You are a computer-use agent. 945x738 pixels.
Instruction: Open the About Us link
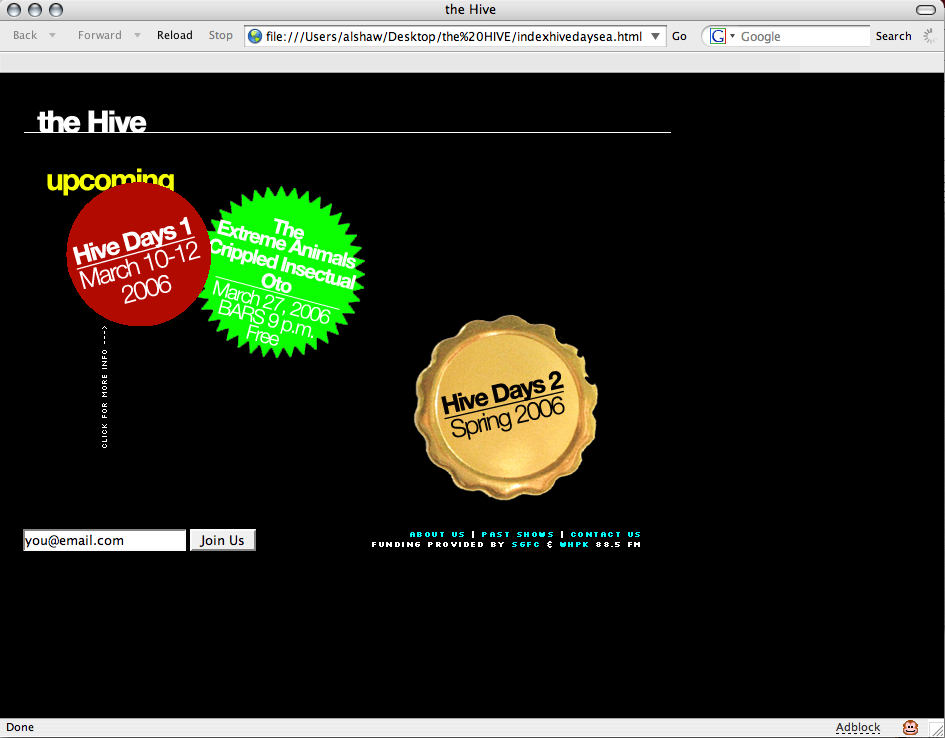437,534
